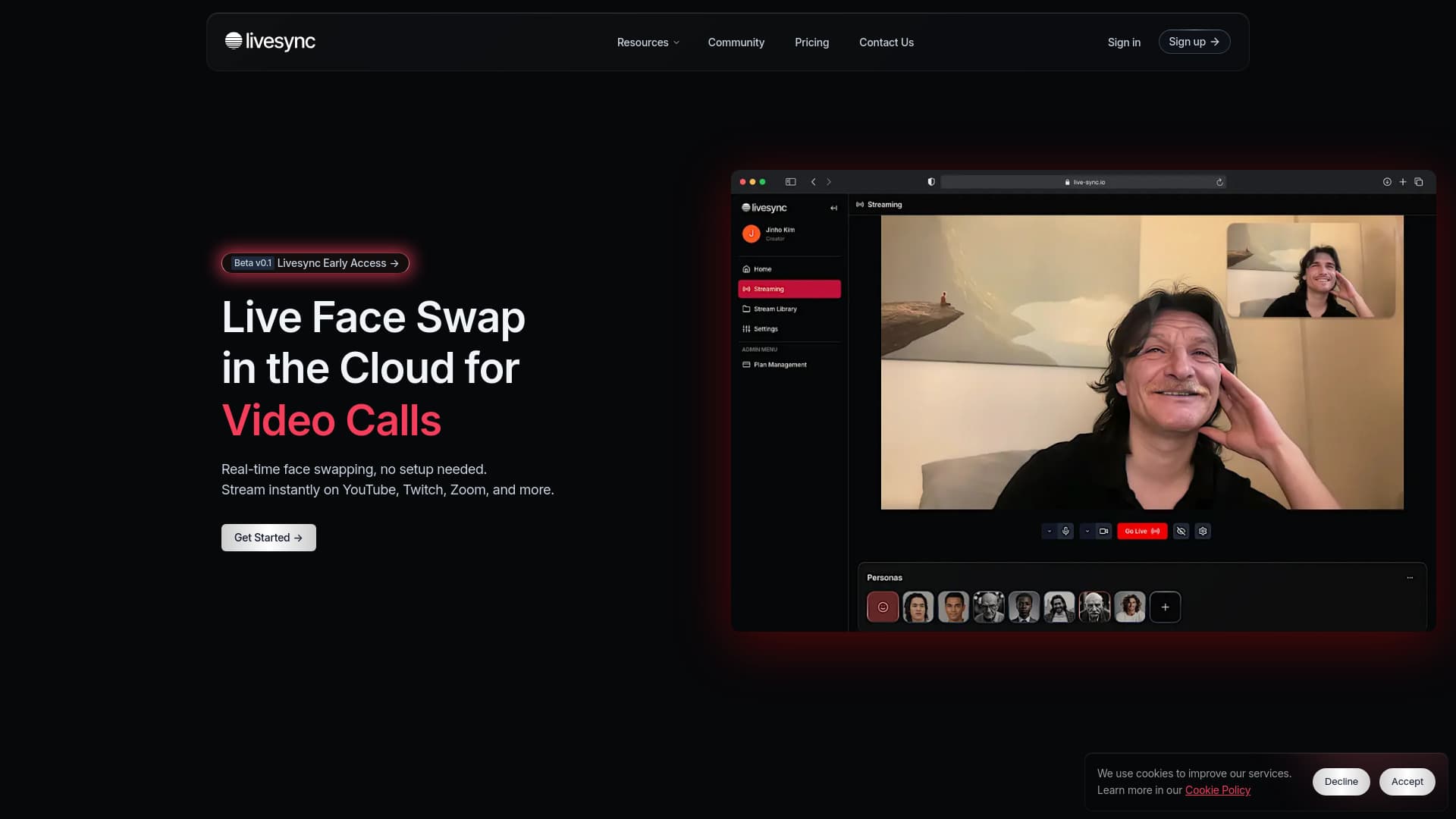Click the livesync logo in the sidebar

[x=764, y=207]
